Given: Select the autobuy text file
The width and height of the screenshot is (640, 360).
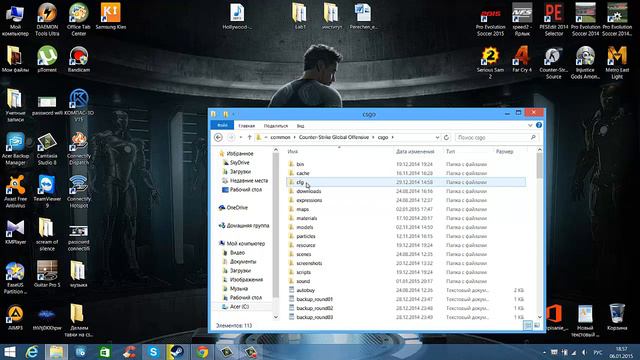Looking at the screenshot, I should [x=305, y=290].
